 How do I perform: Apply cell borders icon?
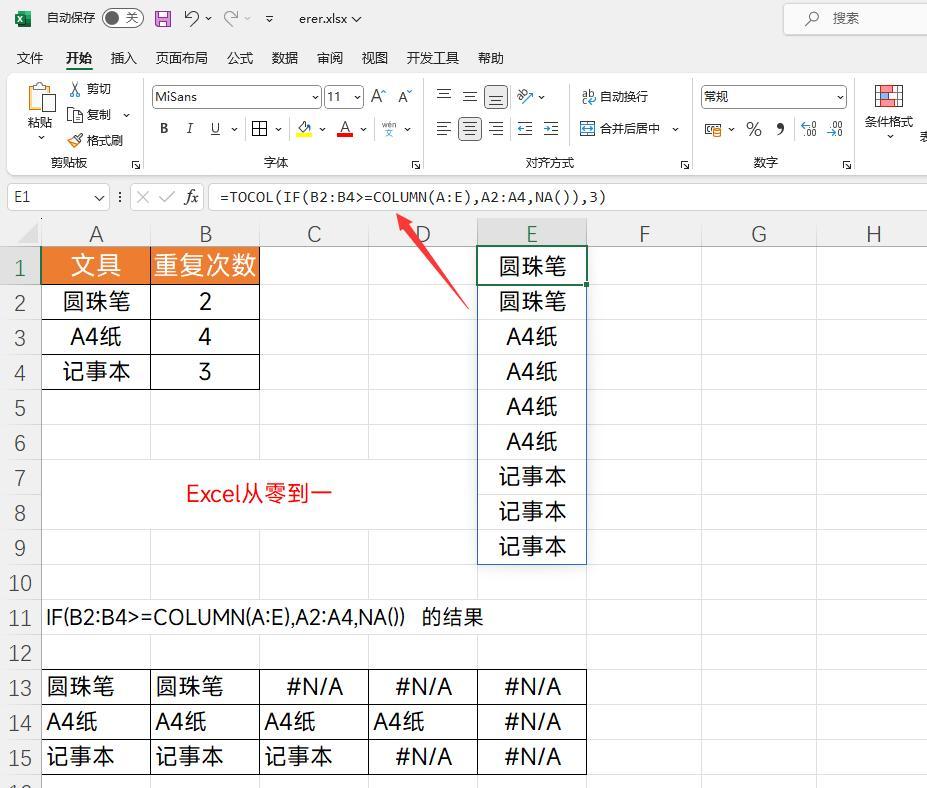259,128
